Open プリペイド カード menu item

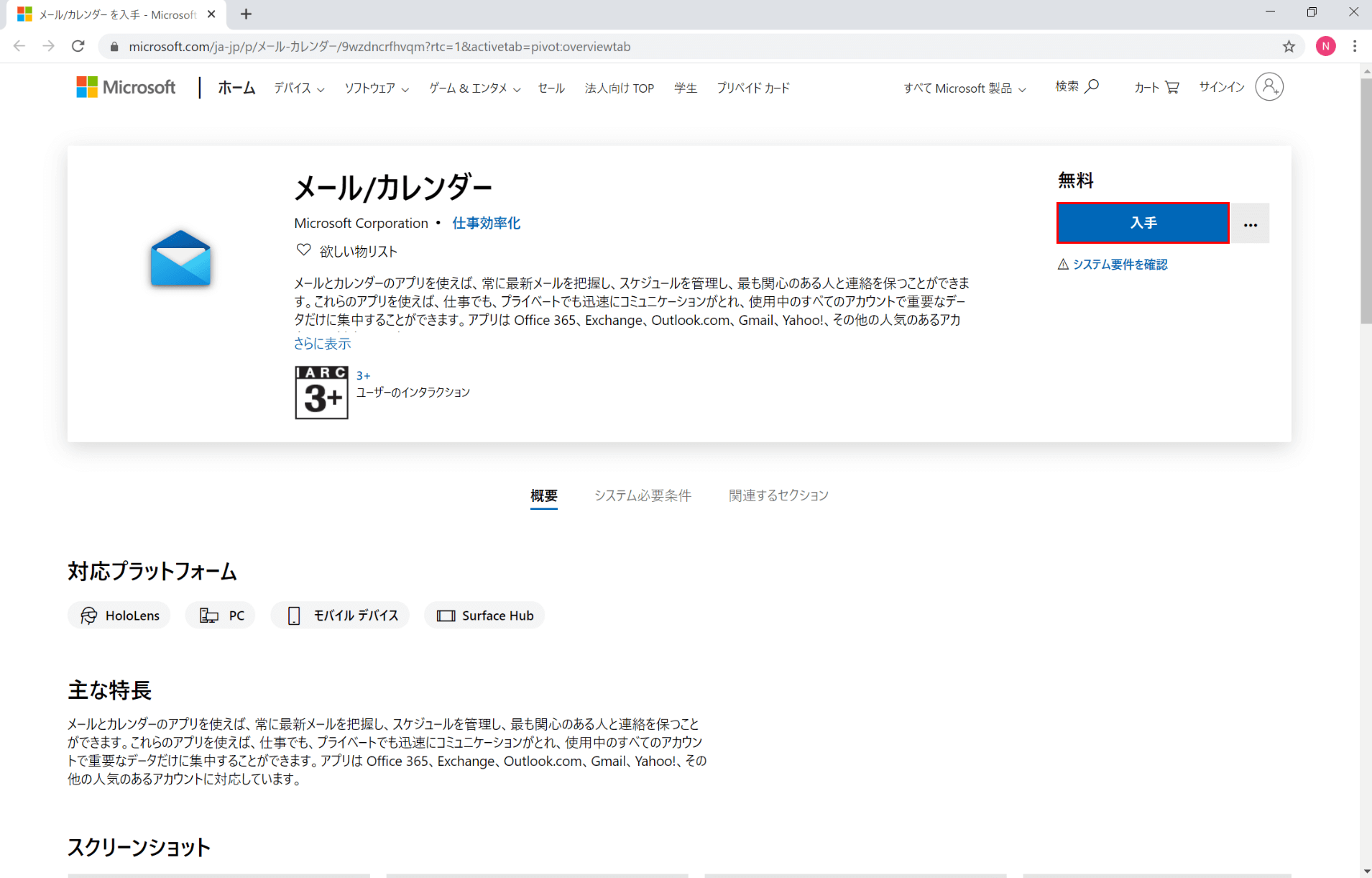753,88
